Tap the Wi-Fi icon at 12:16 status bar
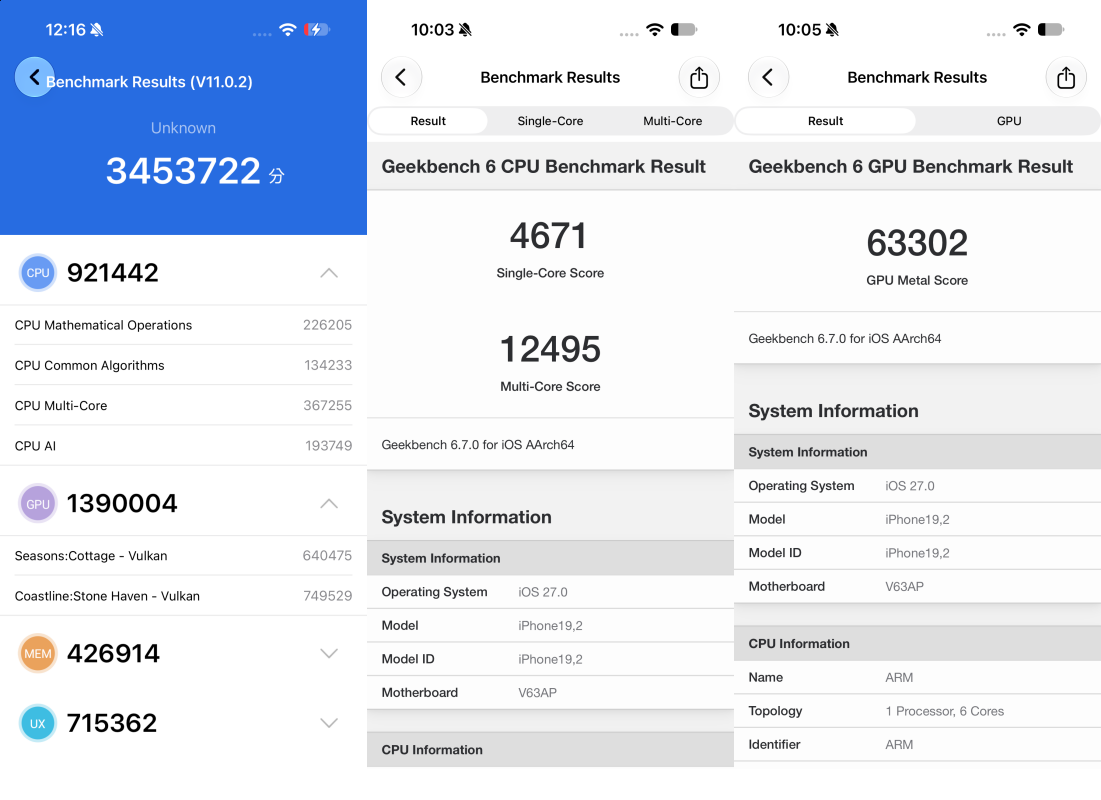The image size is (1101, 800). (x=288, y=29)
